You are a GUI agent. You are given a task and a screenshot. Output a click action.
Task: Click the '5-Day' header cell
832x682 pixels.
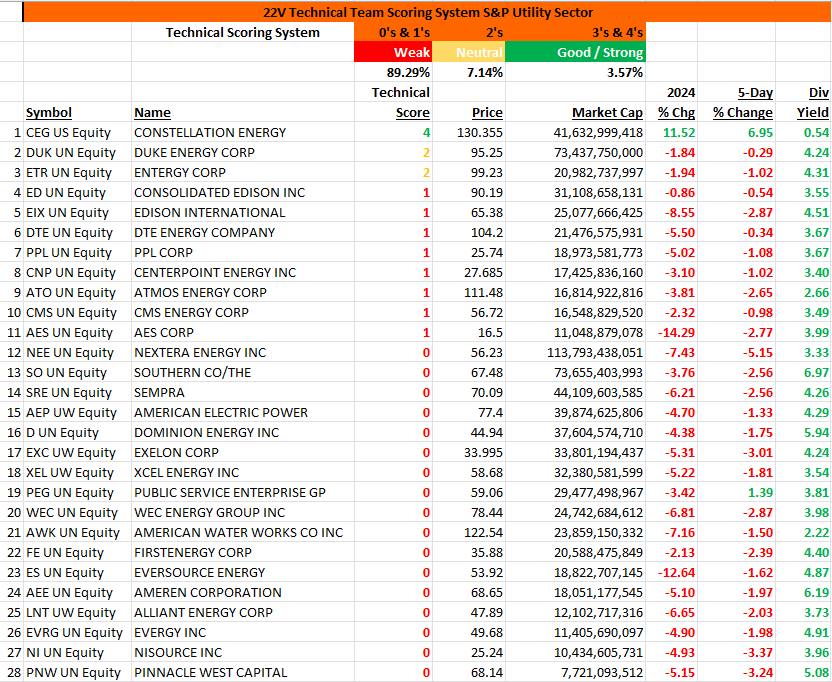pos(736,92)
